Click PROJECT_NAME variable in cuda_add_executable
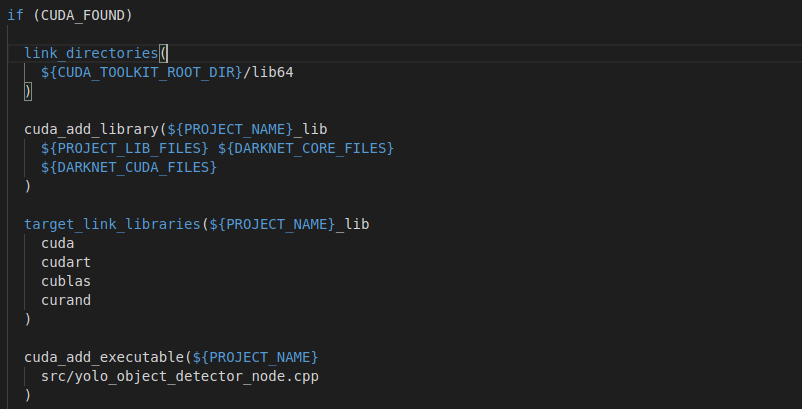The image size is (802, 409). point(255,357)
